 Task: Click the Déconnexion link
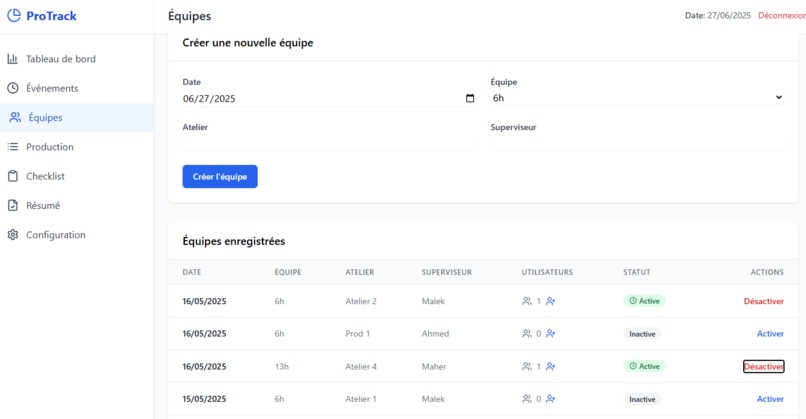(x=782, y=15)
